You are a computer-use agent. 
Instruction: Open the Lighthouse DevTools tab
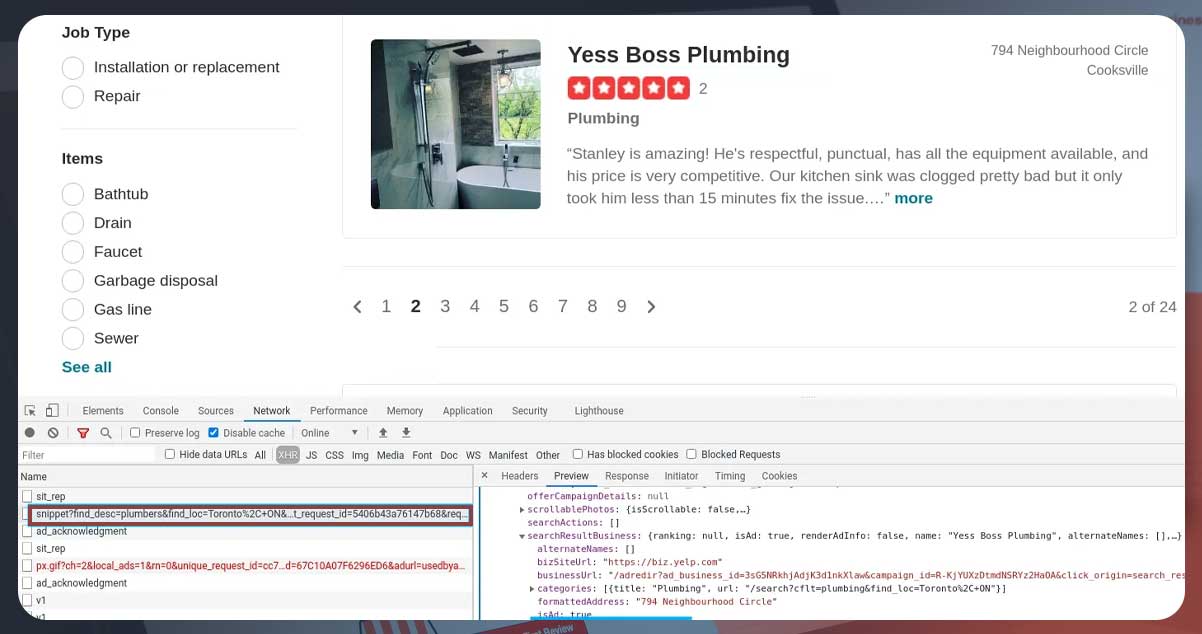pyautogui.click(x=599, y=411)
